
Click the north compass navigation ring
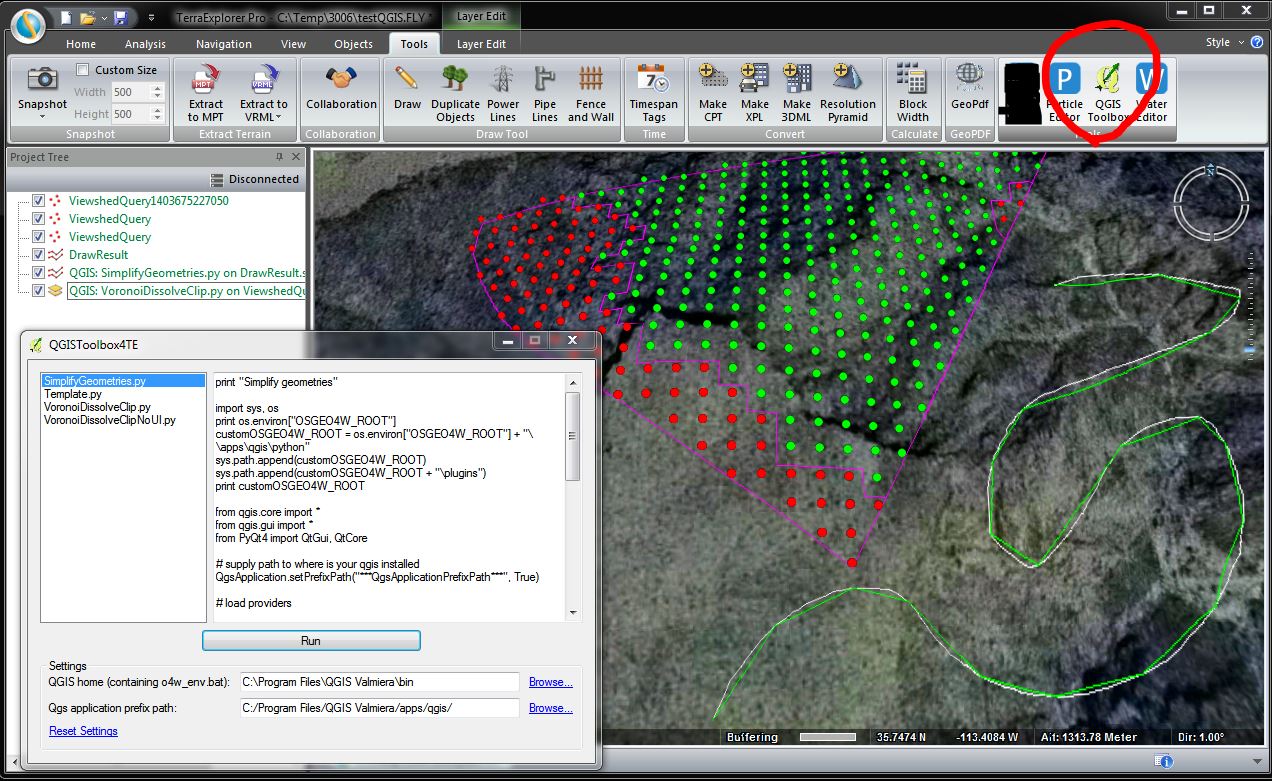click(x=1211, y=201)
